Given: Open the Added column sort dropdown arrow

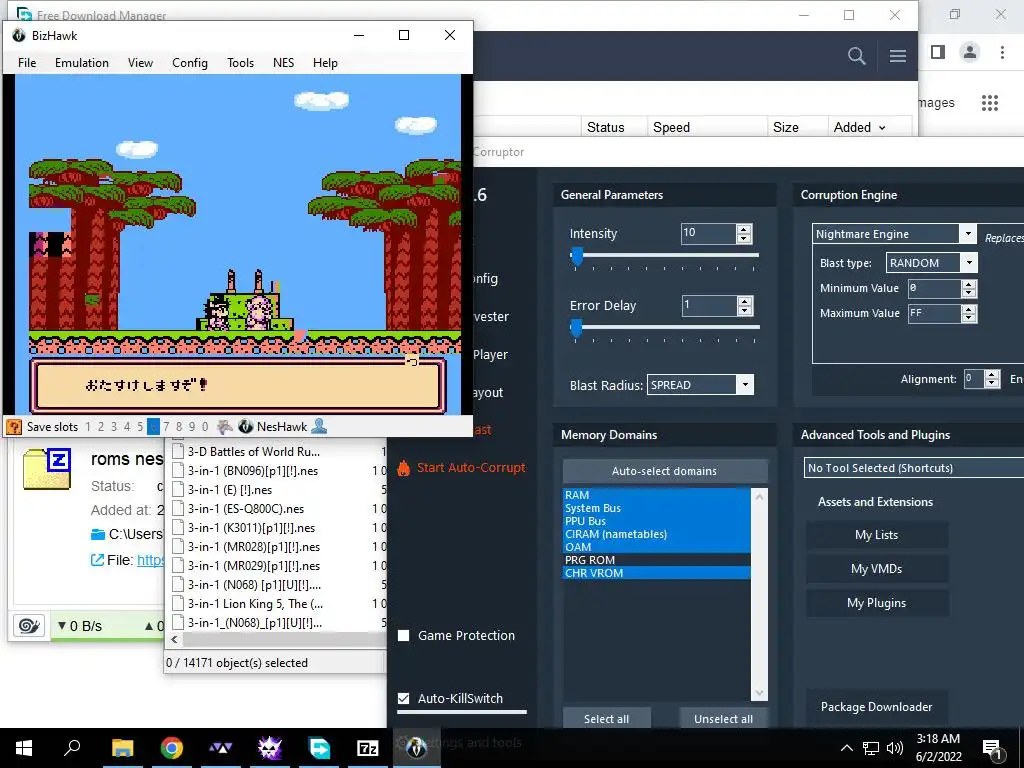Looking at the screenshot, I should (882, 128).
